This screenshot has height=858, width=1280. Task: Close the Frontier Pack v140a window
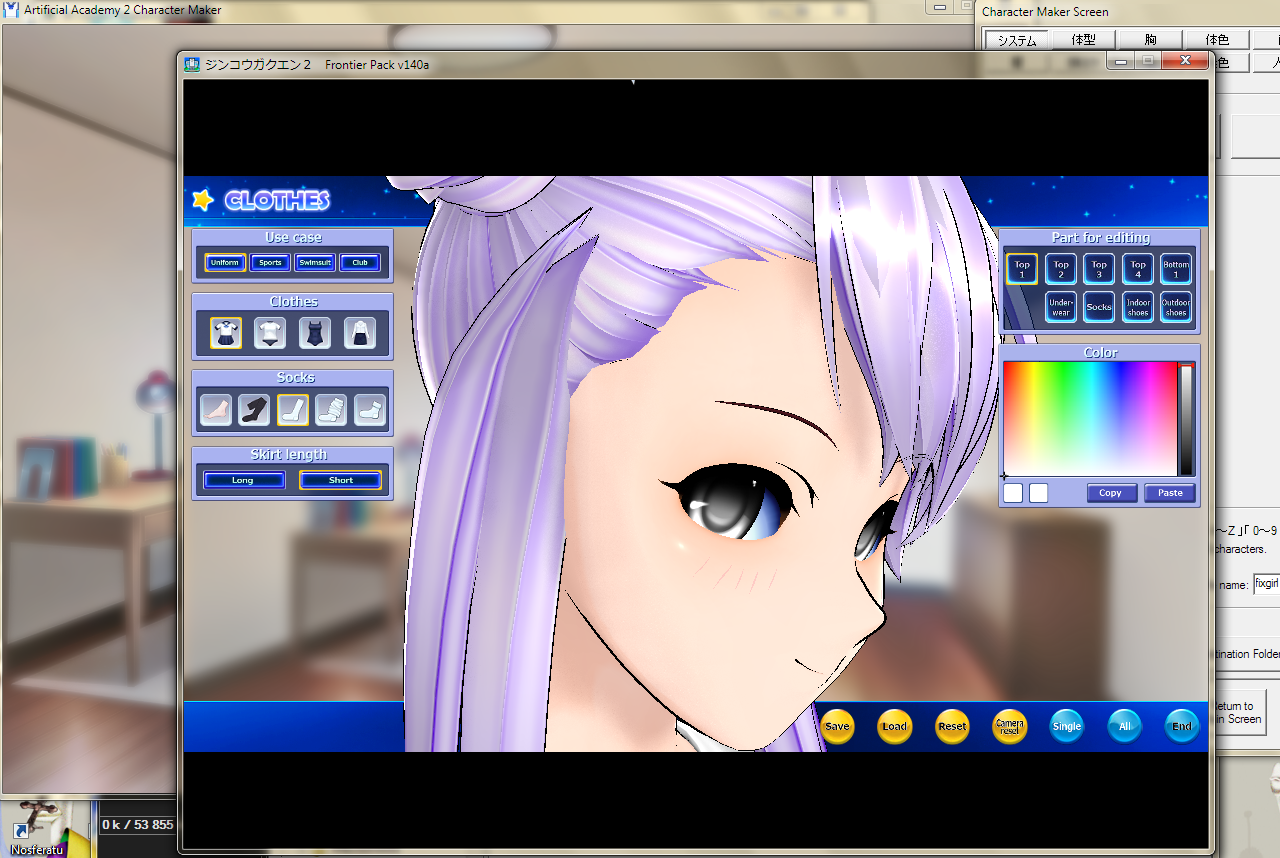1185,61
